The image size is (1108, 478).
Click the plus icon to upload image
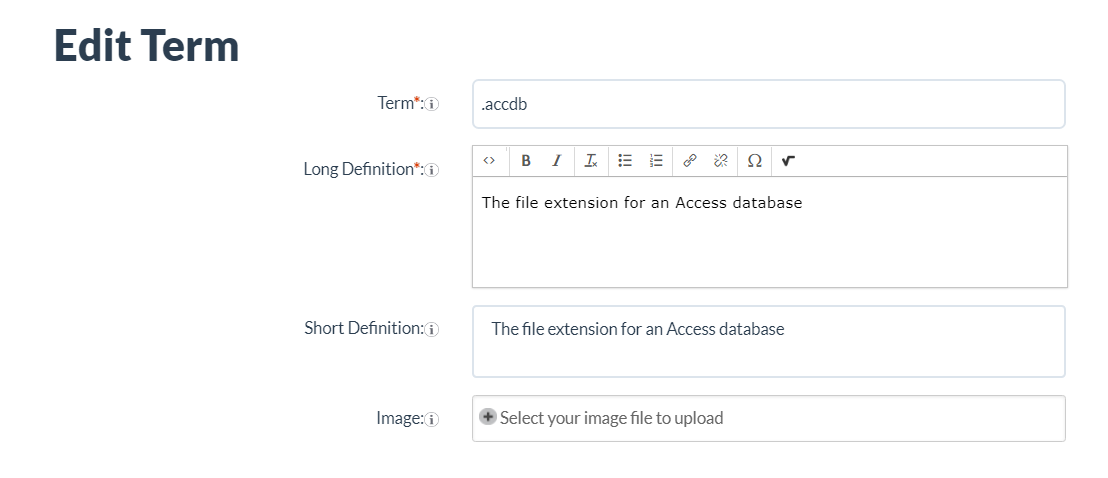tap(488, 416)
